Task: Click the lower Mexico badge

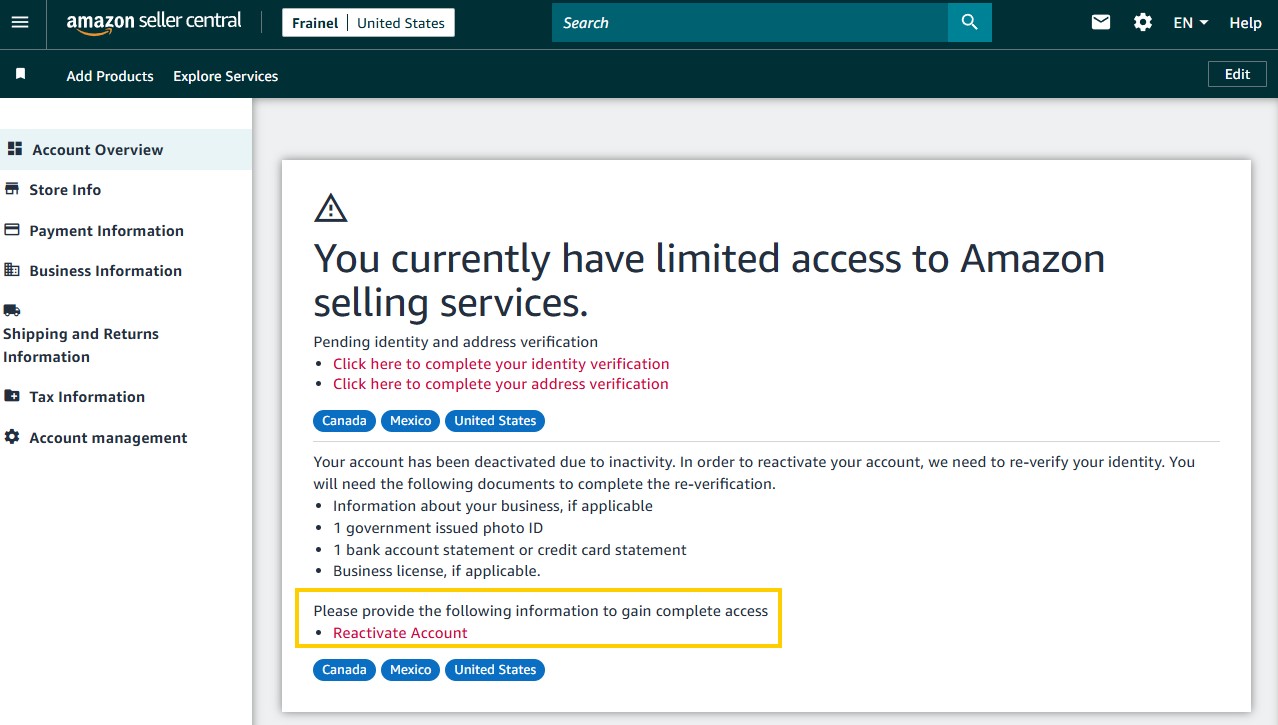Action: (x=410, y=670)
